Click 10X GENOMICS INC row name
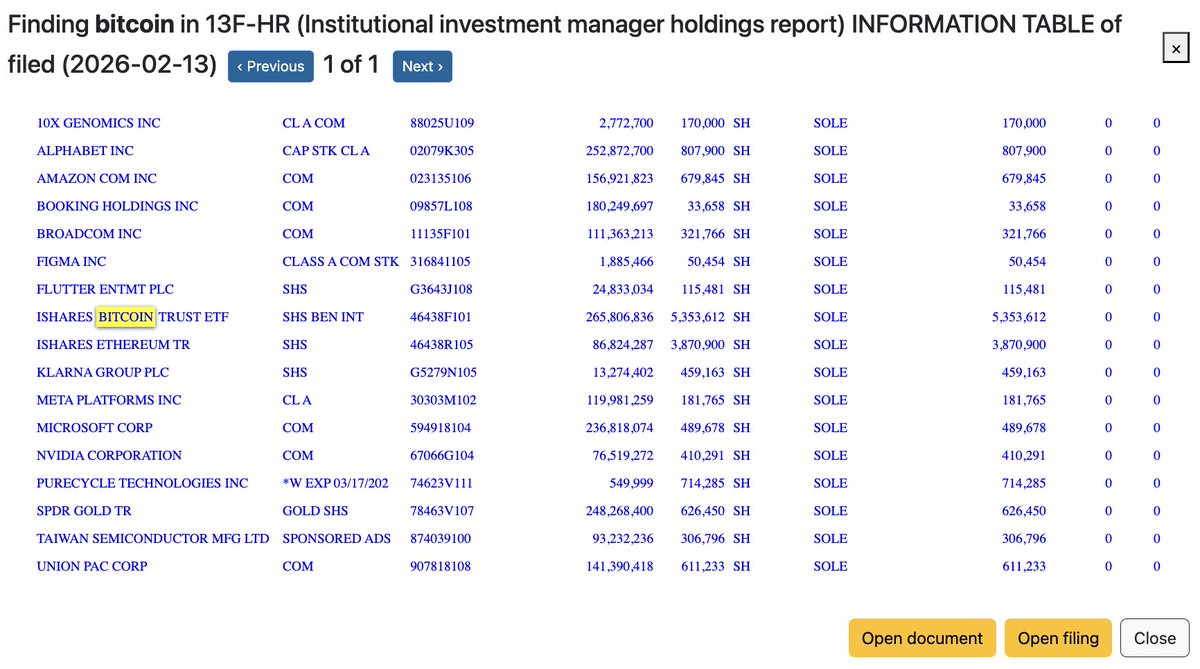The image size is (1200, 669). pos(98,123)
